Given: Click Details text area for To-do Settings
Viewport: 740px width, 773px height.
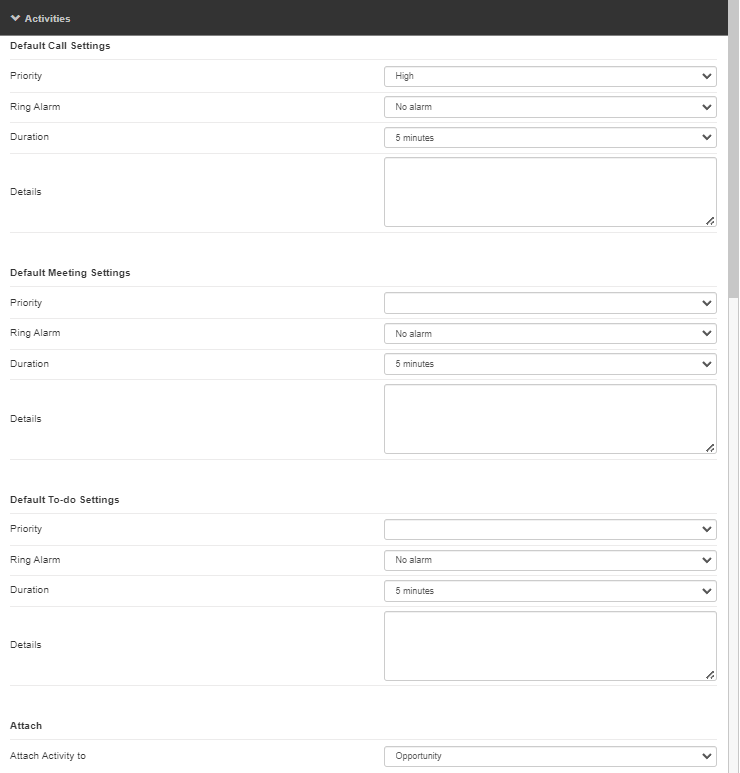Looking at the screenshot, I should coord(549,645).
